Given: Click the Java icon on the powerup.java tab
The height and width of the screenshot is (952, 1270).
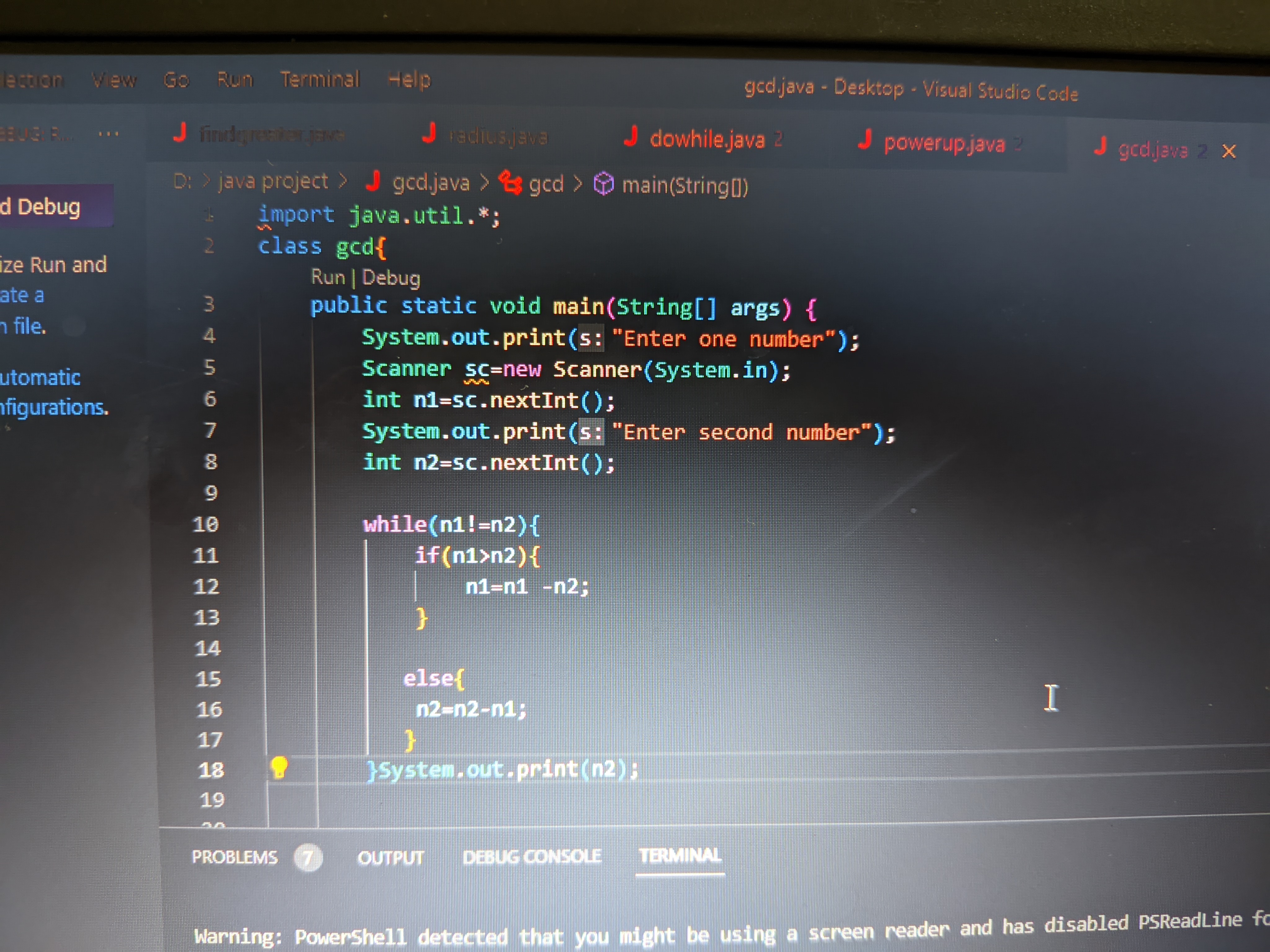Looking at the screenshot, I should [x=864, y=139].
